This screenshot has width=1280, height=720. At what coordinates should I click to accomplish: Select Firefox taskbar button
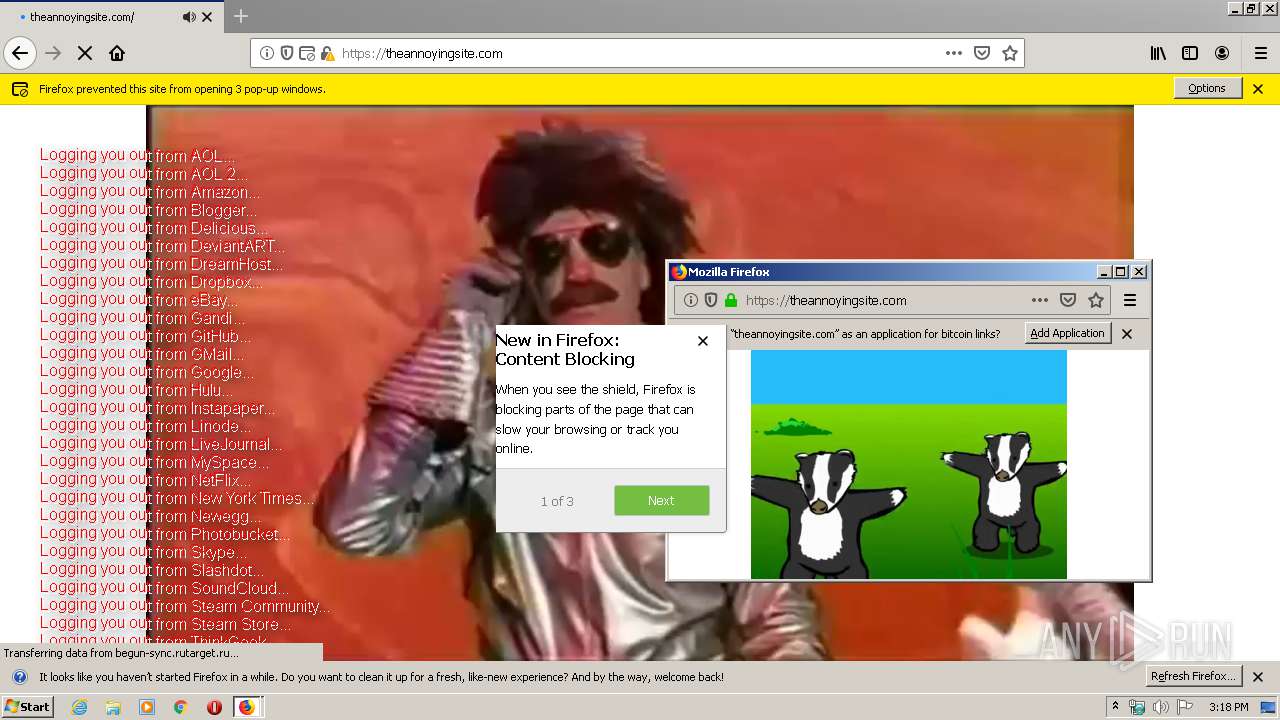pos(247,707)
